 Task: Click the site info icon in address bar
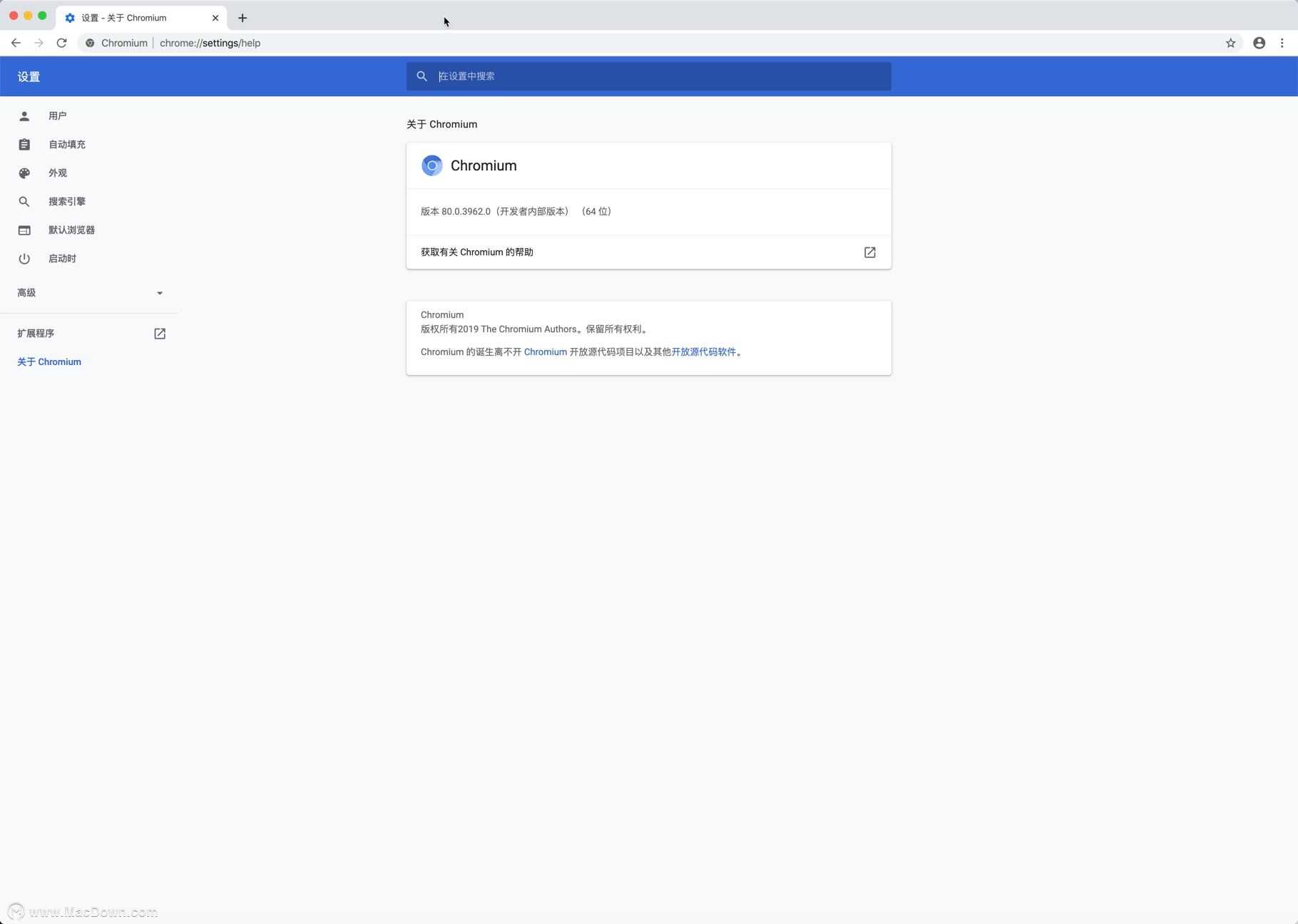[90, 43]
